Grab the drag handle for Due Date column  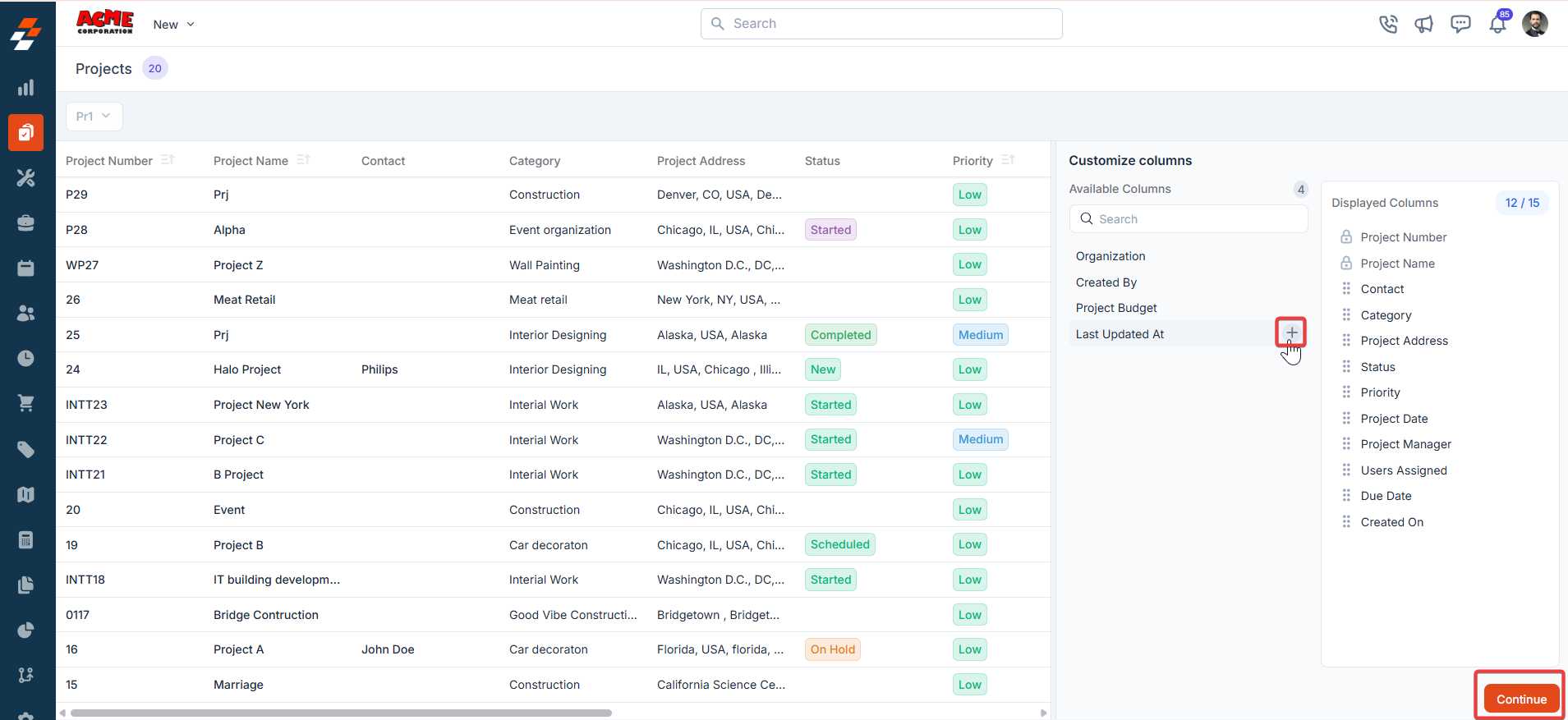[1346, 495]
